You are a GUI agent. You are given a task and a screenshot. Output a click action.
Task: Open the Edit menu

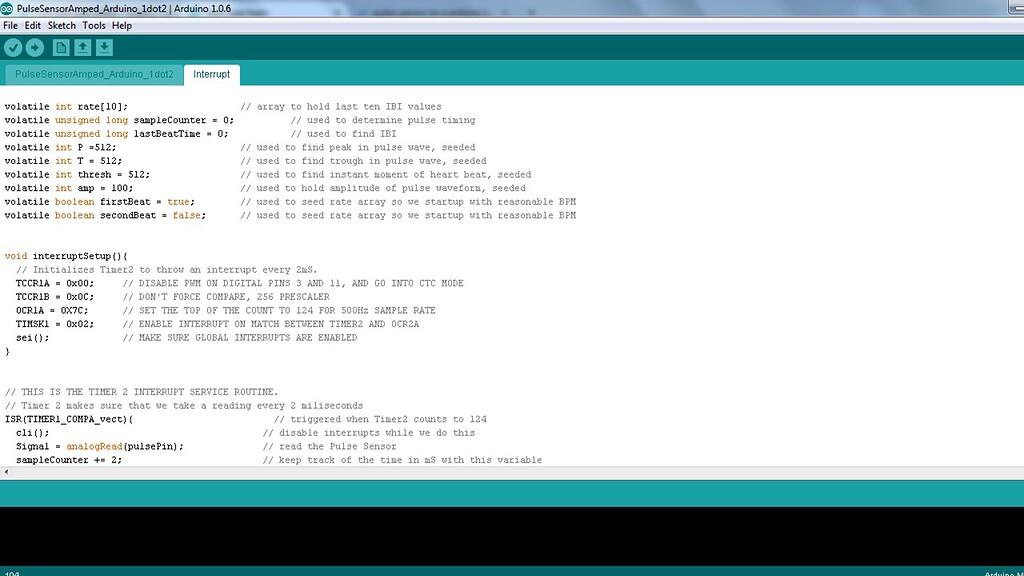coord(33,25)
